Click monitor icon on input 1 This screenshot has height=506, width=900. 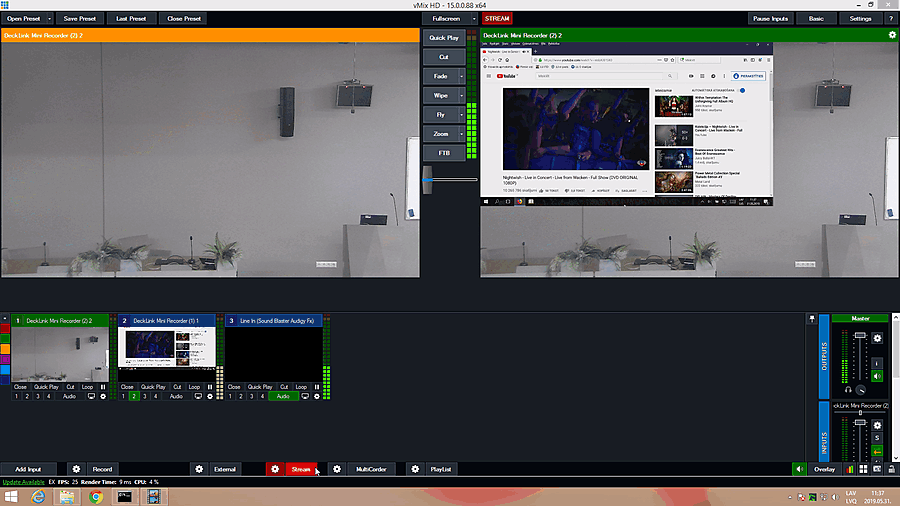[91, 396]
